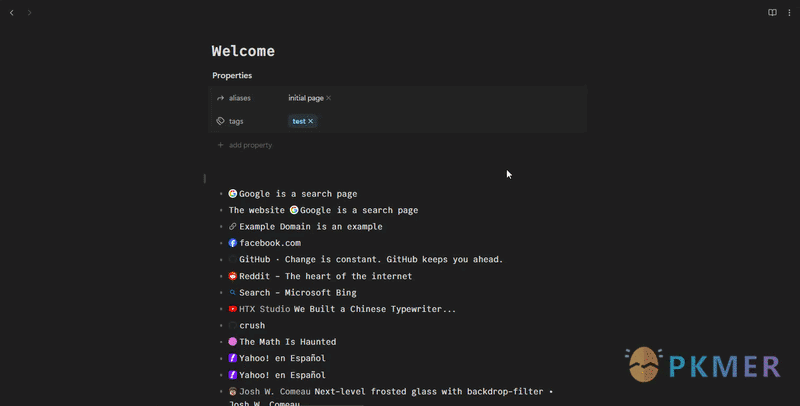
Task: Click the Welcome page title
Action: 243,51
